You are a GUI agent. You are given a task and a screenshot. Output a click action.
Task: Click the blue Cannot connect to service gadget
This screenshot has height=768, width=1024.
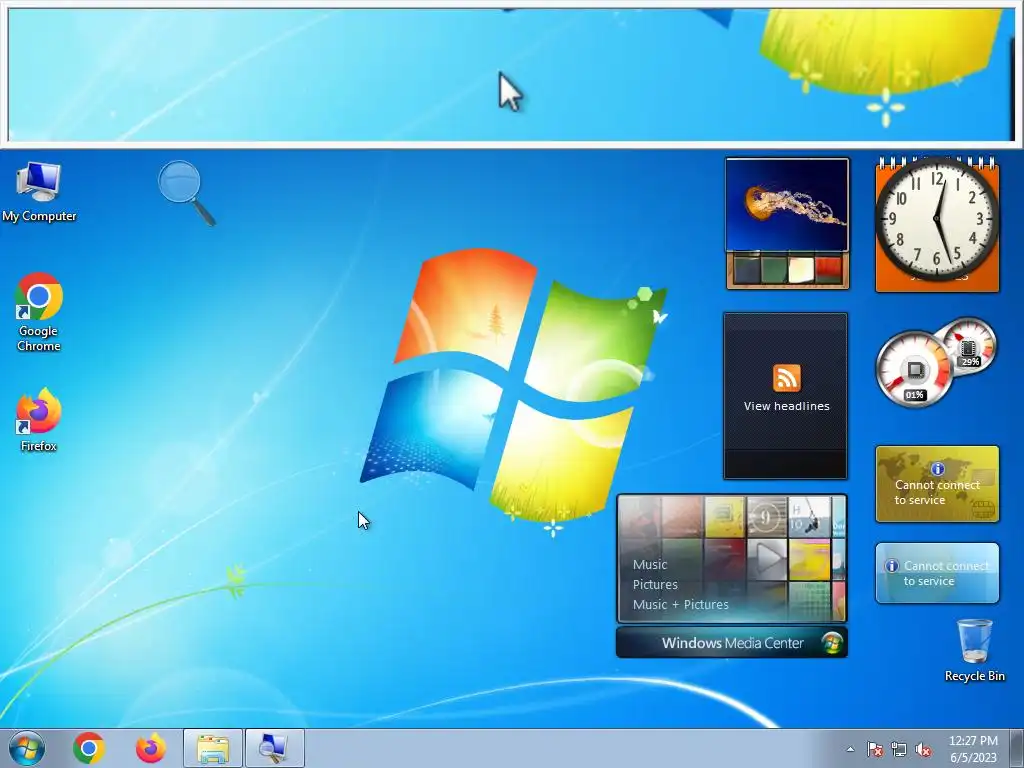tap(937, 573)
